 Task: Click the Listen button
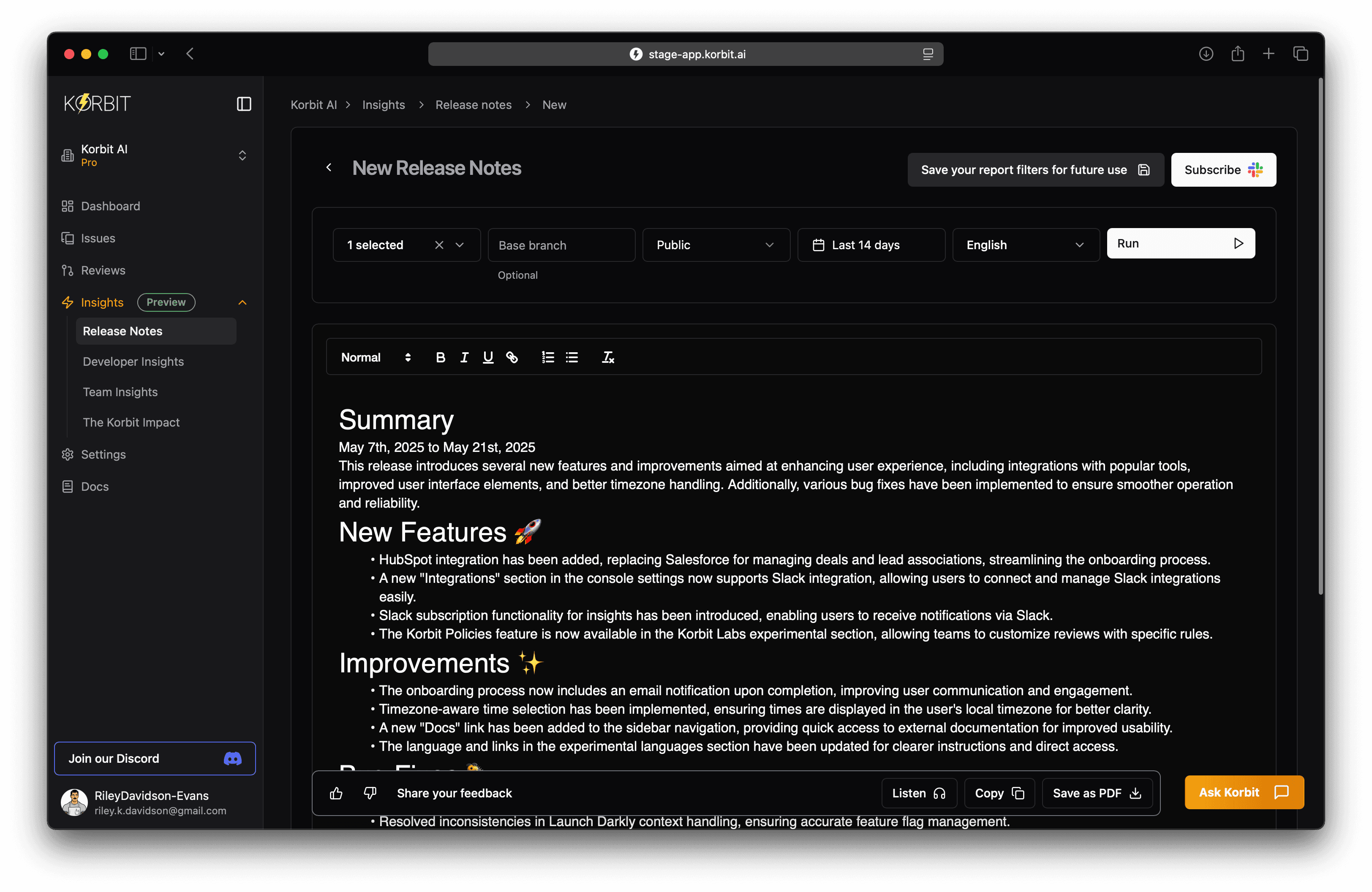tap(919, 794)
